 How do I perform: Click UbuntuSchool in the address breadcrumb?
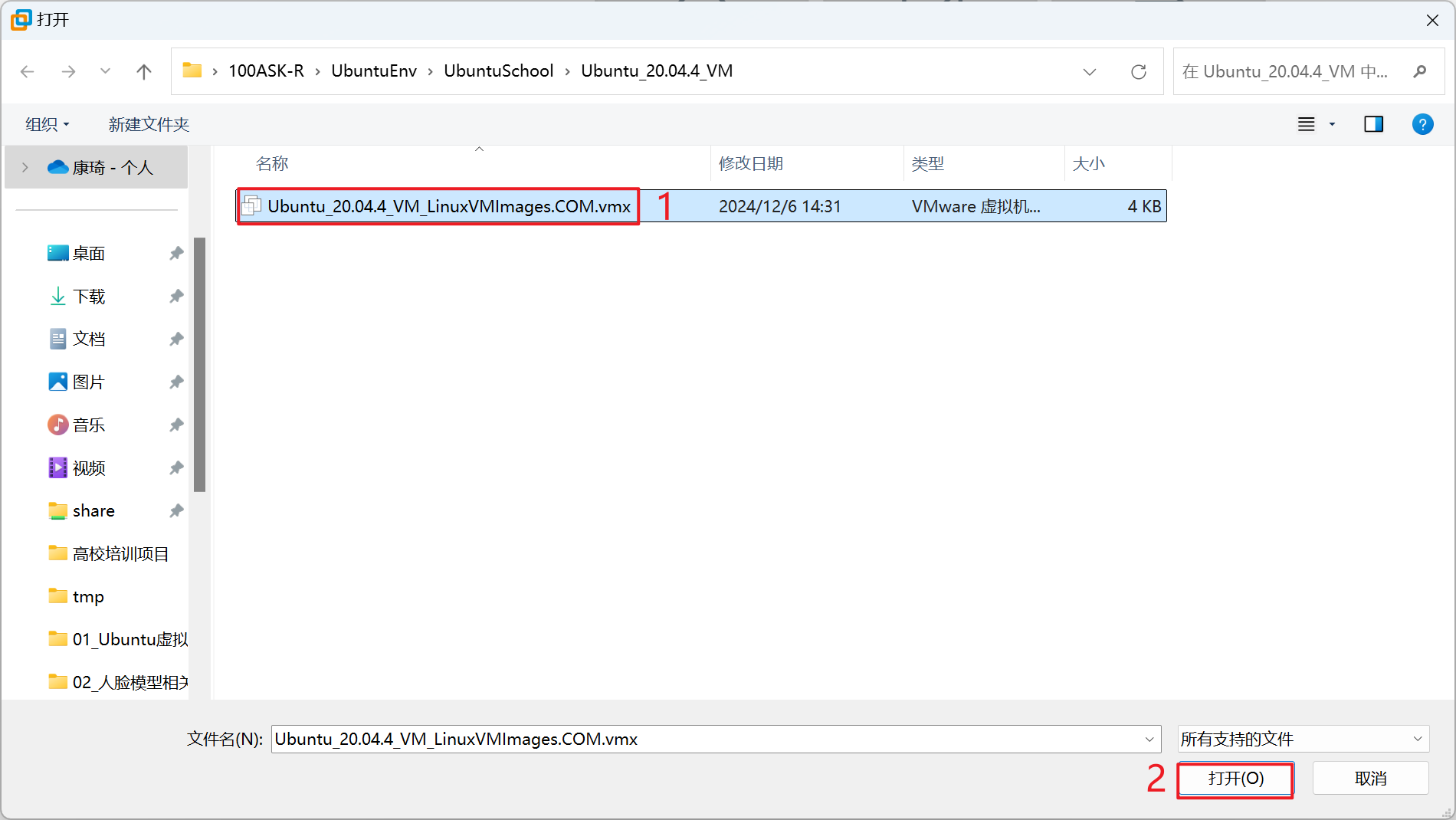coord(499,71)
